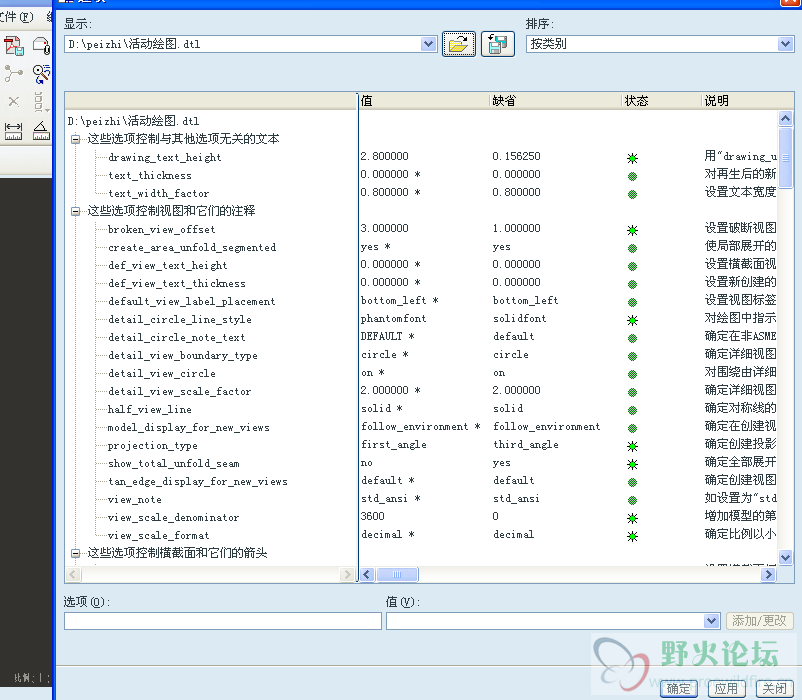This screenshot has width=802, height=700.
Task: Open greyed toolbar dropdown with small arrow
Action: (x=40, y=102)
